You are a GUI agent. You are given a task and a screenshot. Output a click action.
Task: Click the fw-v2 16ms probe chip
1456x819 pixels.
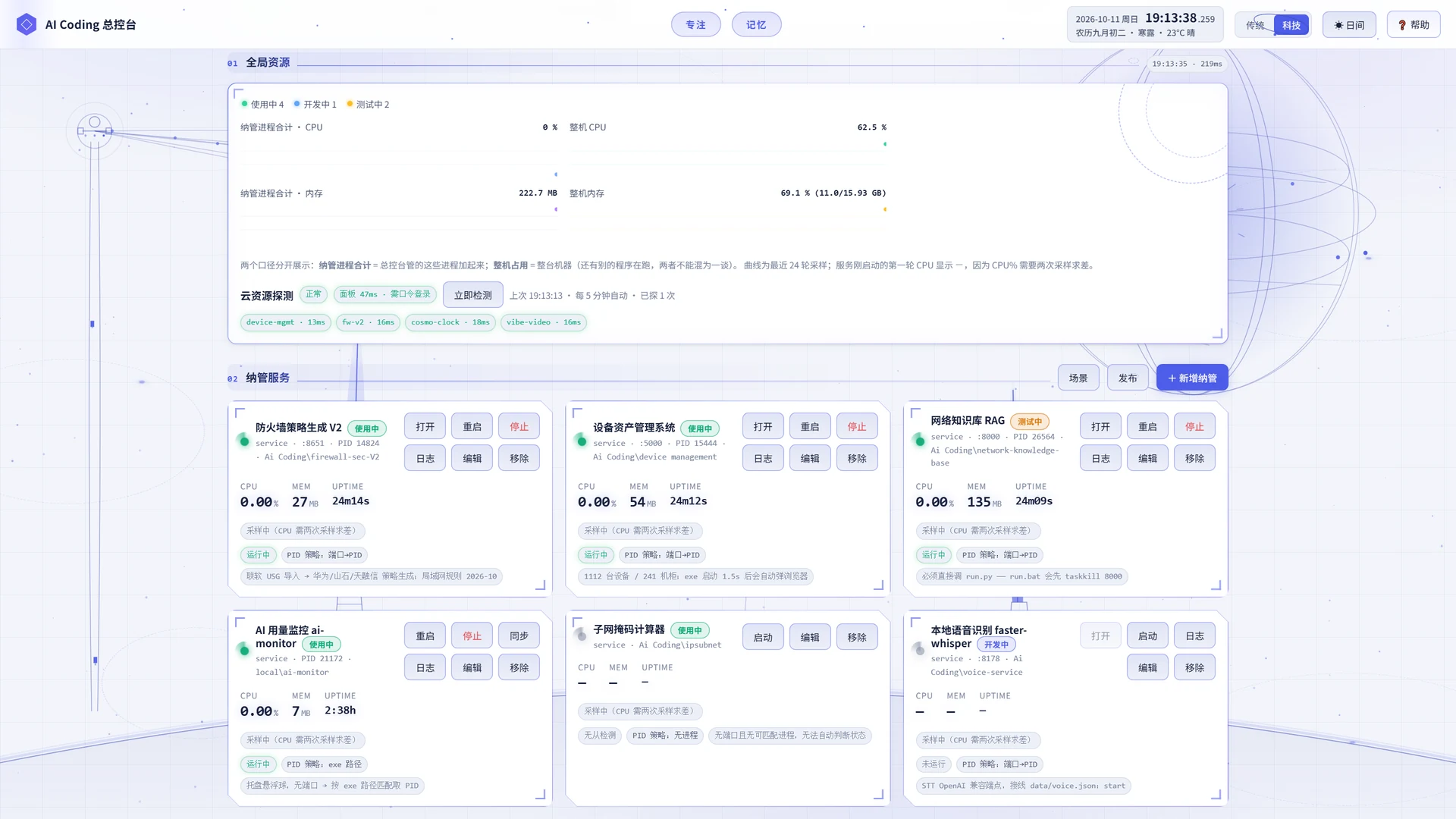coord(368,322)
